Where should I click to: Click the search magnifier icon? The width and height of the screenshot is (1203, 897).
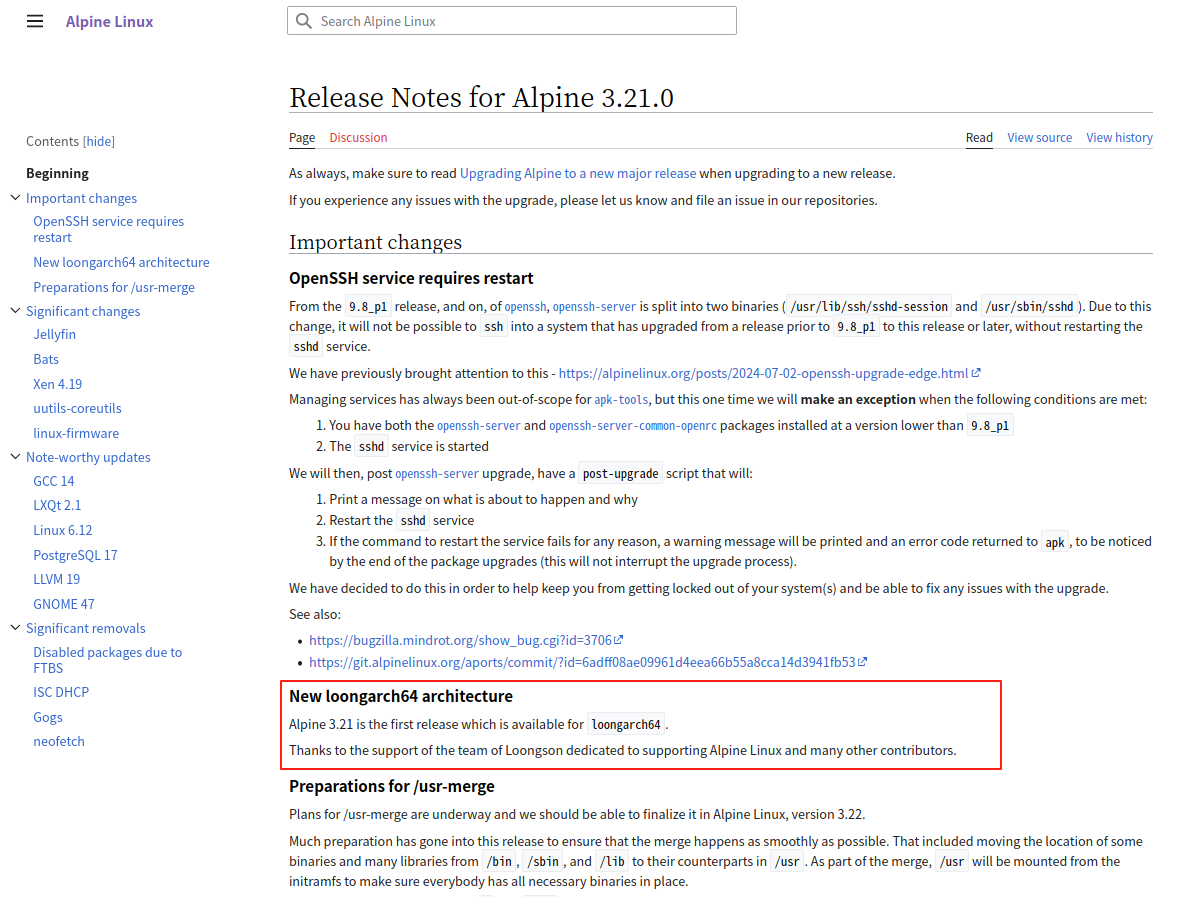304,21
